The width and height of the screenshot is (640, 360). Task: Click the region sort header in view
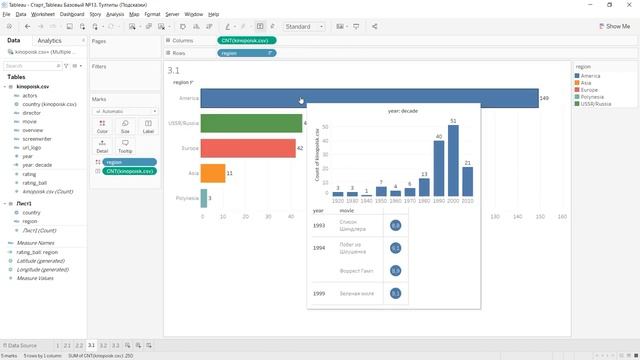[x=183, y=82]
